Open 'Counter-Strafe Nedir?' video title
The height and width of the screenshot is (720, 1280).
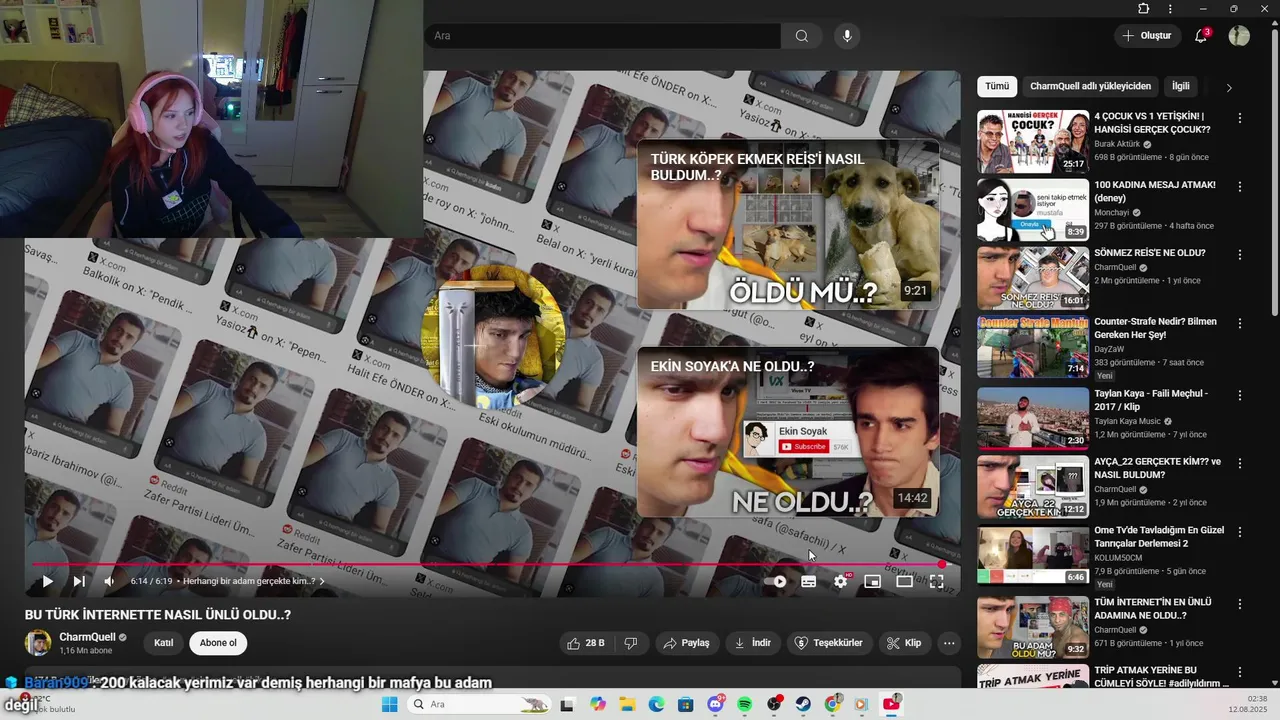(1155, 328)
